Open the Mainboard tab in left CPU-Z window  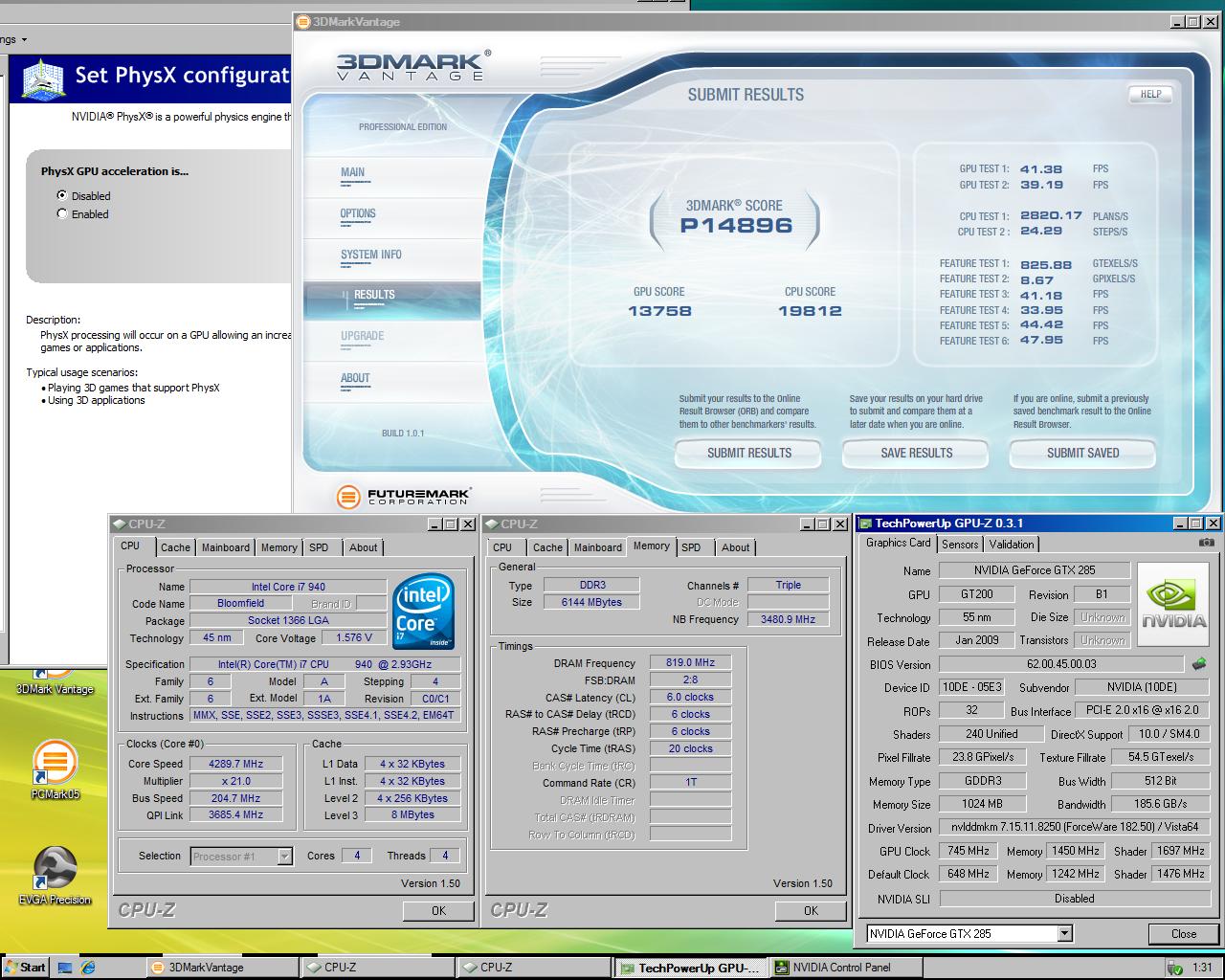click(x=226, y=547)
